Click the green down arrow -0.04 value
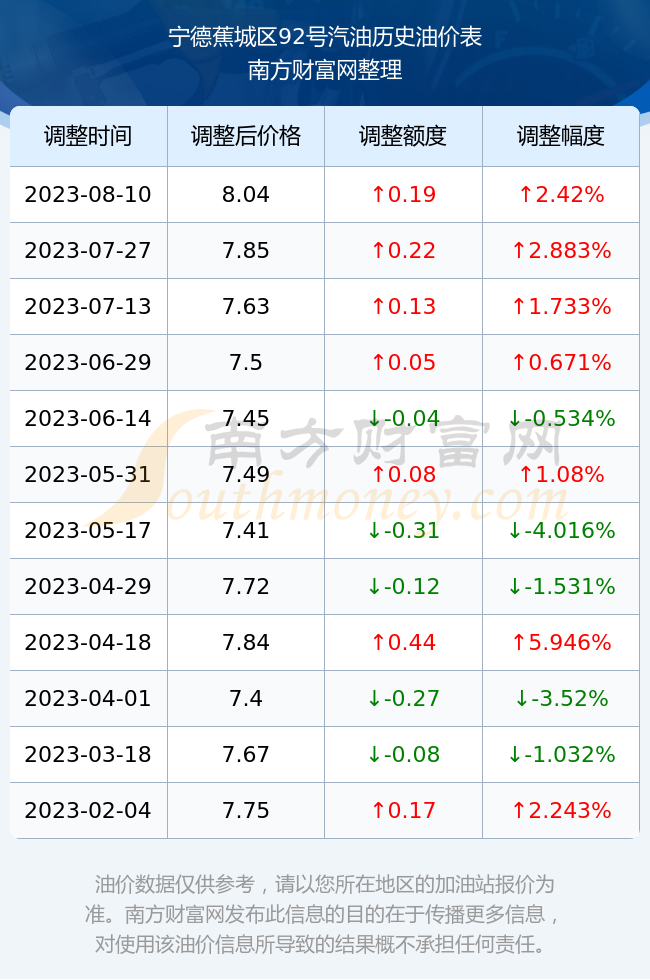 pyautogui.click(x=403, y=418)
